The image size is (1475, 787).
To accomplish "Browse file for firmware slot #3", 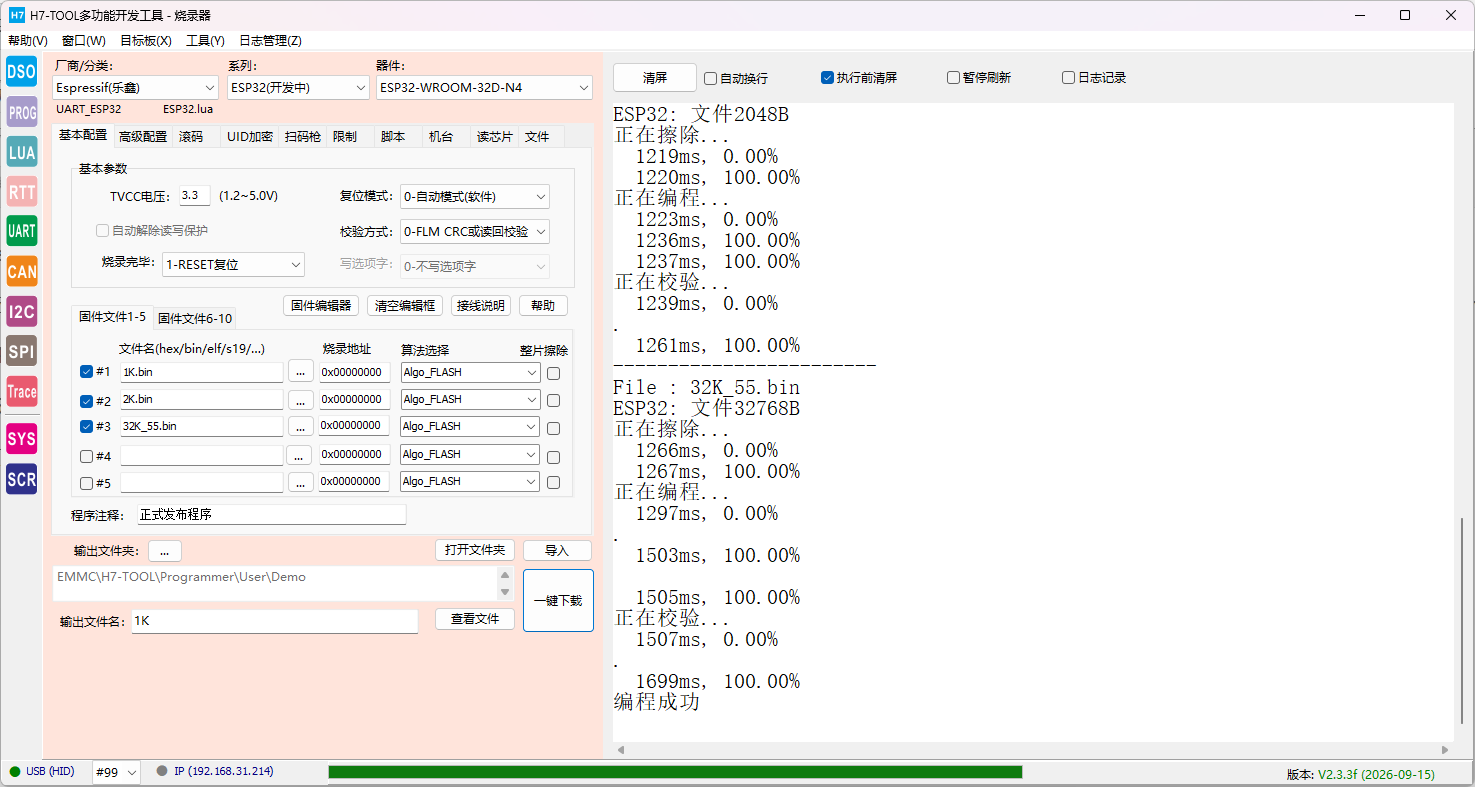I will pyautogui.click(x=301, y=426).
